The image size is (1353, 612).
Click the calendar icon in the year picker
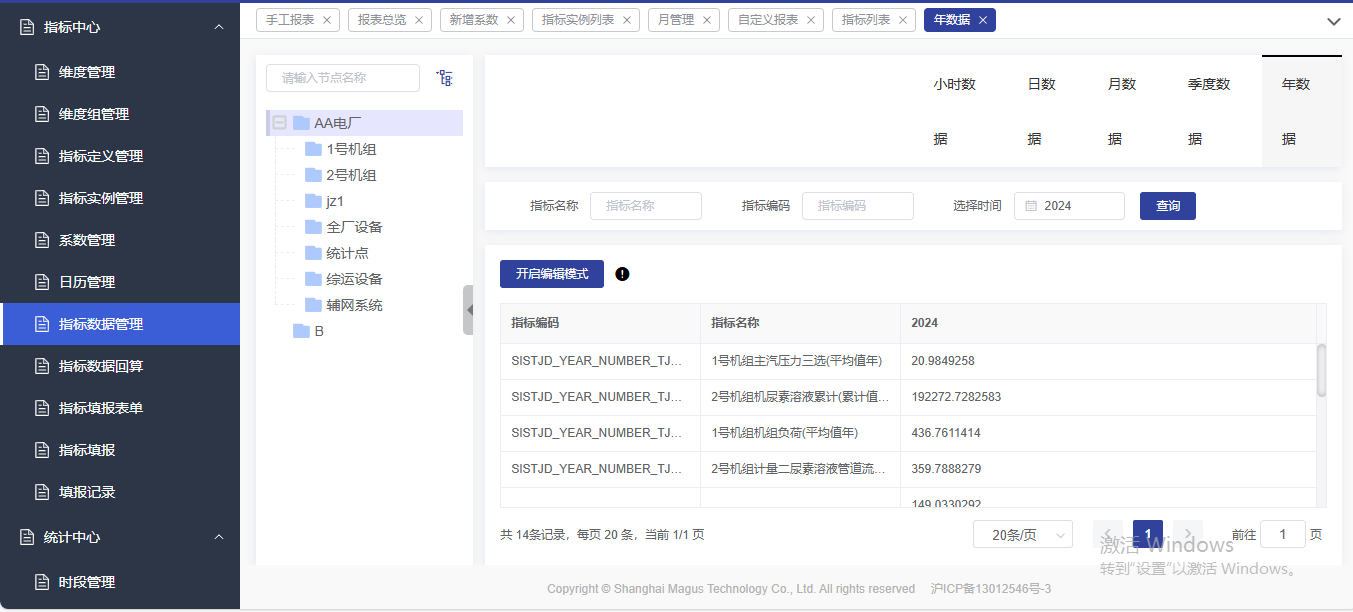click(x=1031, y=206)
